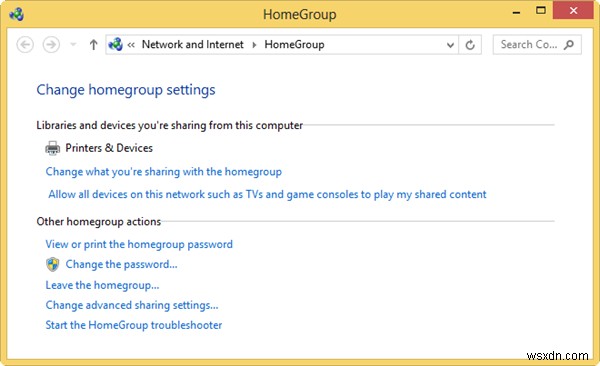This screenshot has height=366, width=600.
Task: Minimize the HomeGroup window
Action: [516, 12]
